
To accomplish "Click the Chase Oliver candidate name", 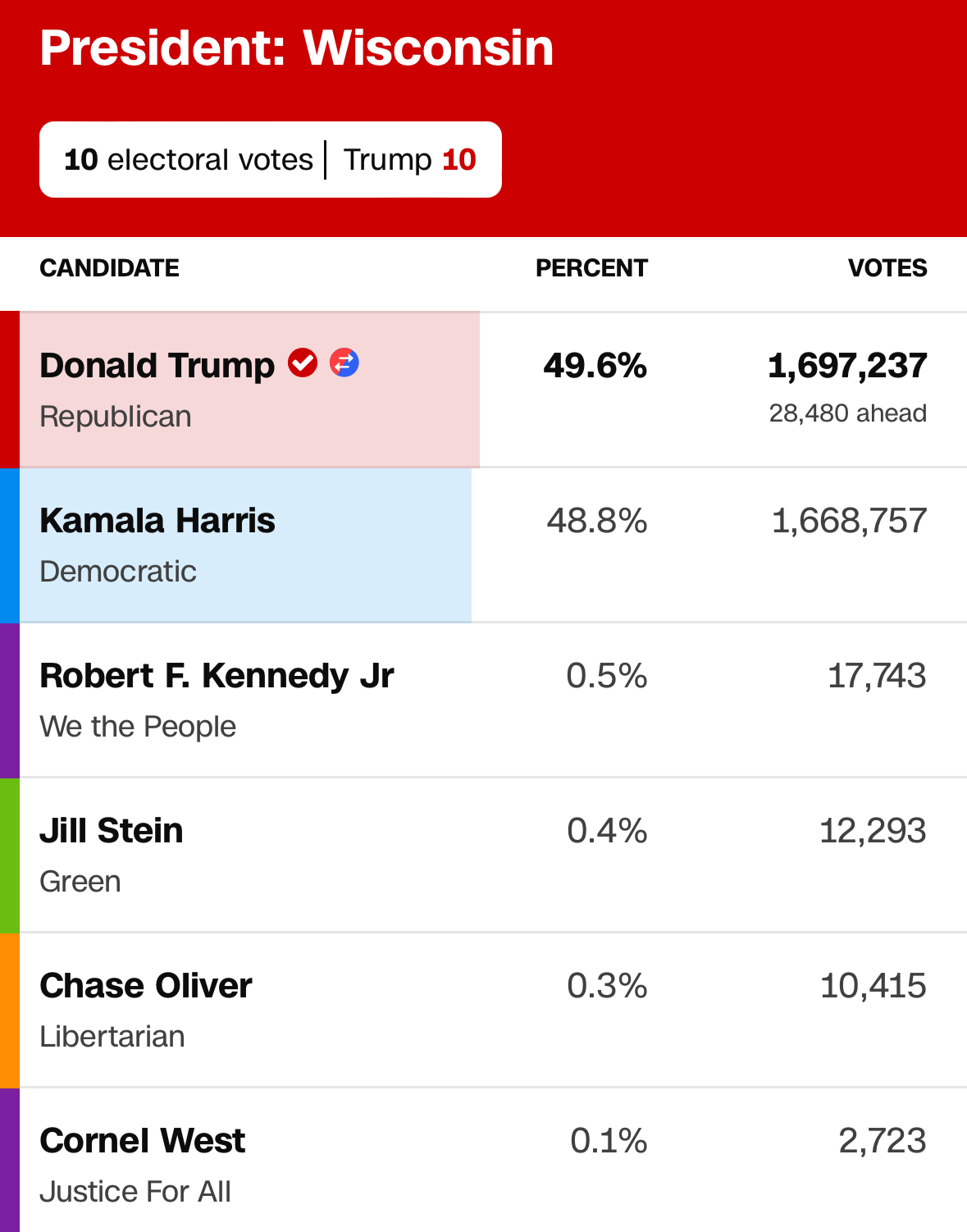I will [146, 986].
